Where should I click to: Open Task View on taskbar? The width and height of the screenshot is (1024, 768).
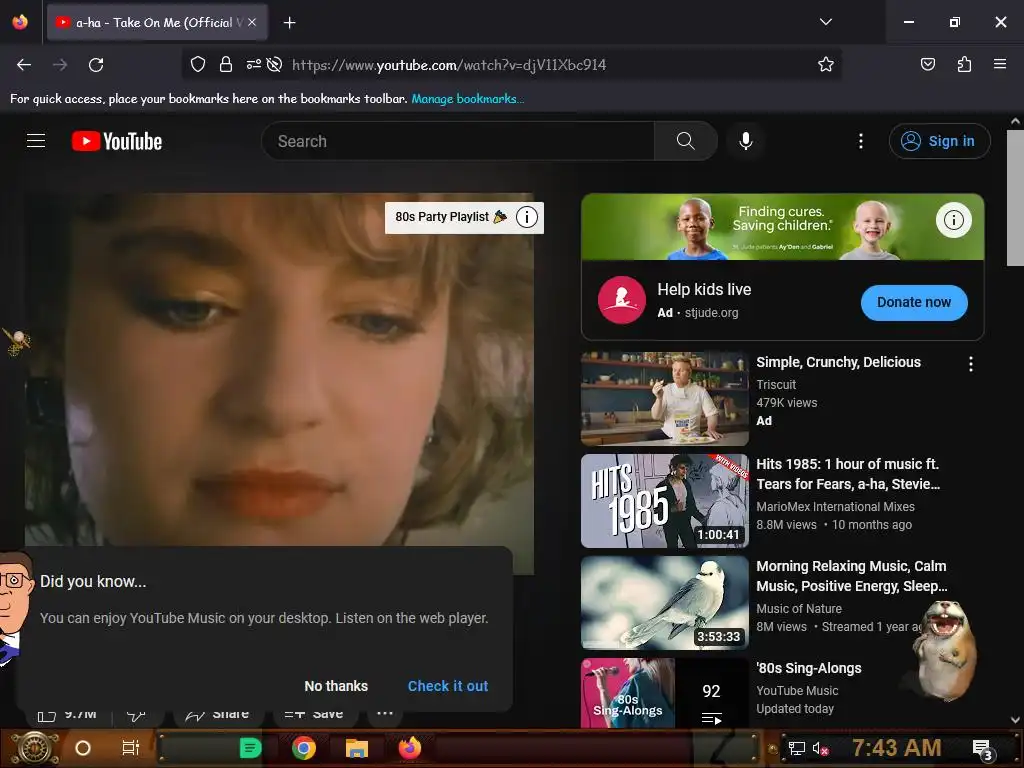tap(131, 748)
